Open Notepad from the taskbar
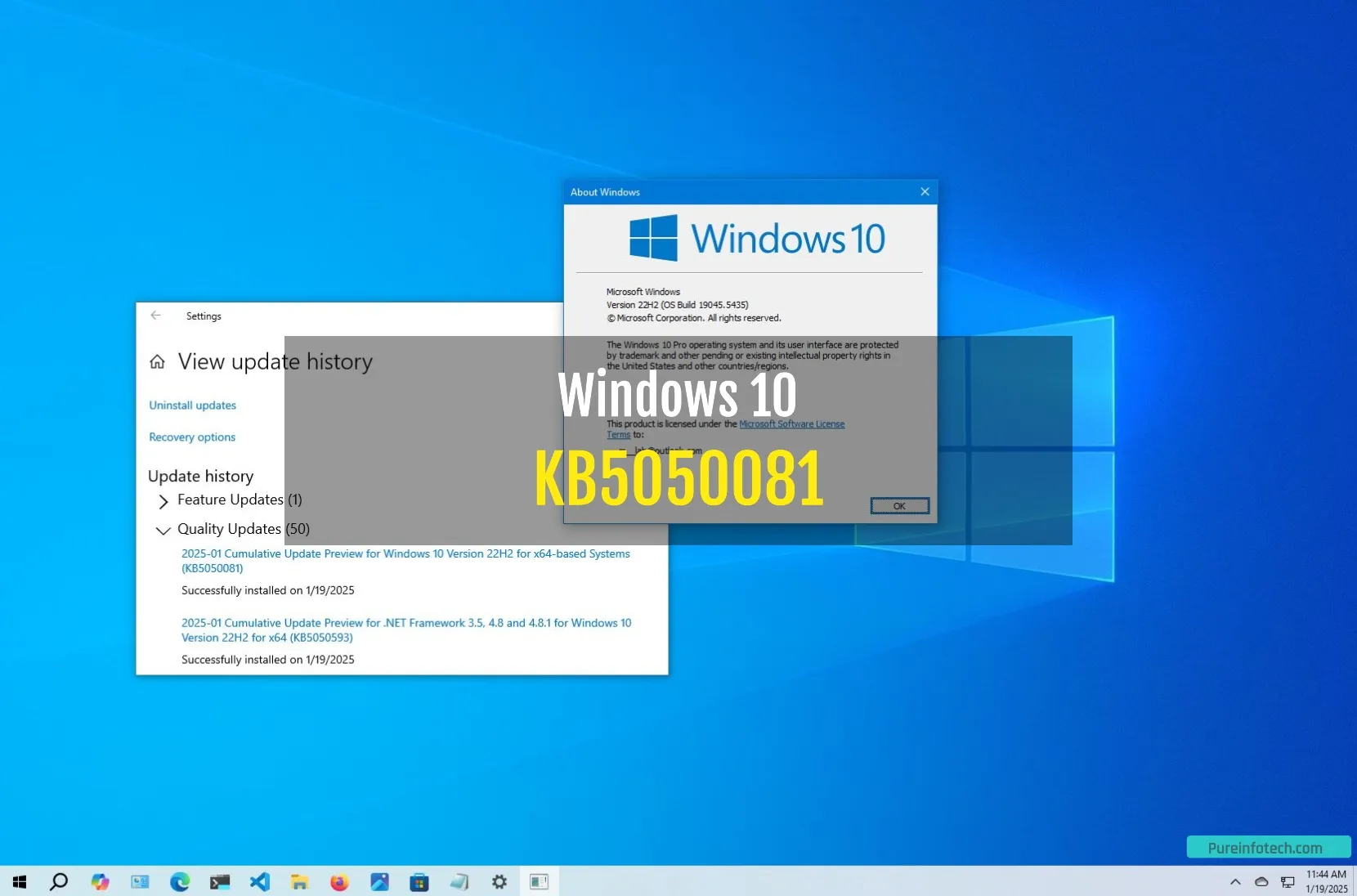 [x=459, y=881]
